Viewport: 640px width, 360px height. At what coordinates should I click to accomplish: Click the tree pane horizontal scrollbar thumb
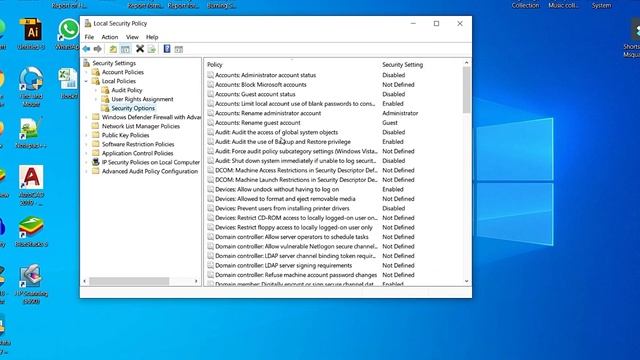(129, 281)
